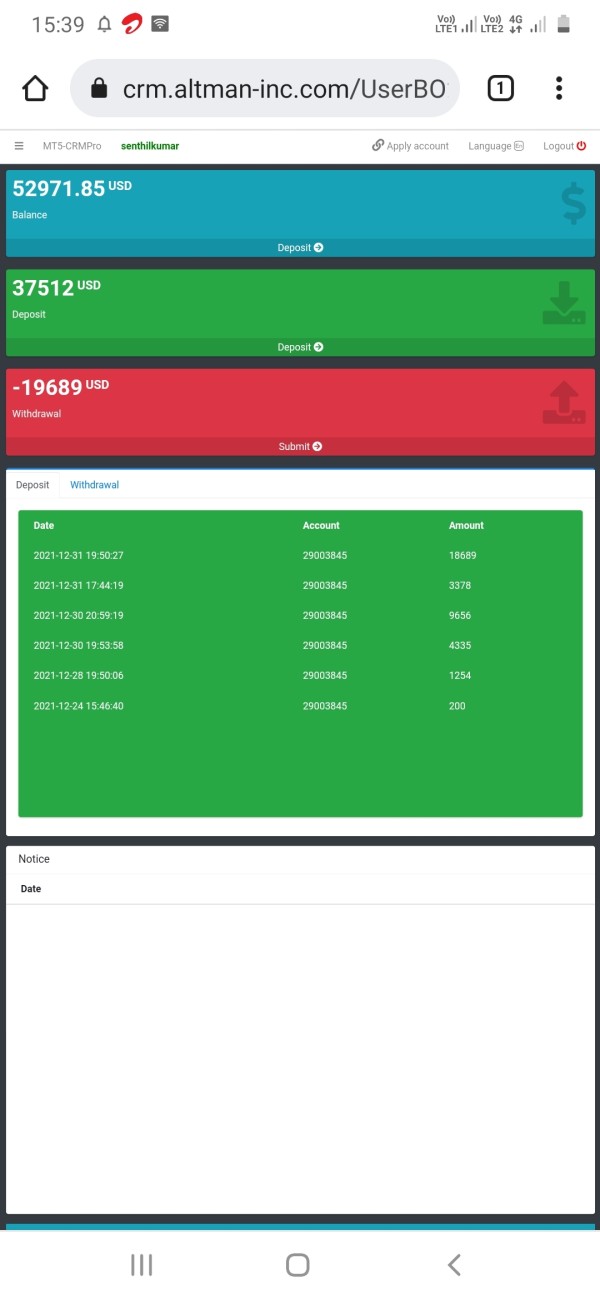Click the Amount column header

466,525
